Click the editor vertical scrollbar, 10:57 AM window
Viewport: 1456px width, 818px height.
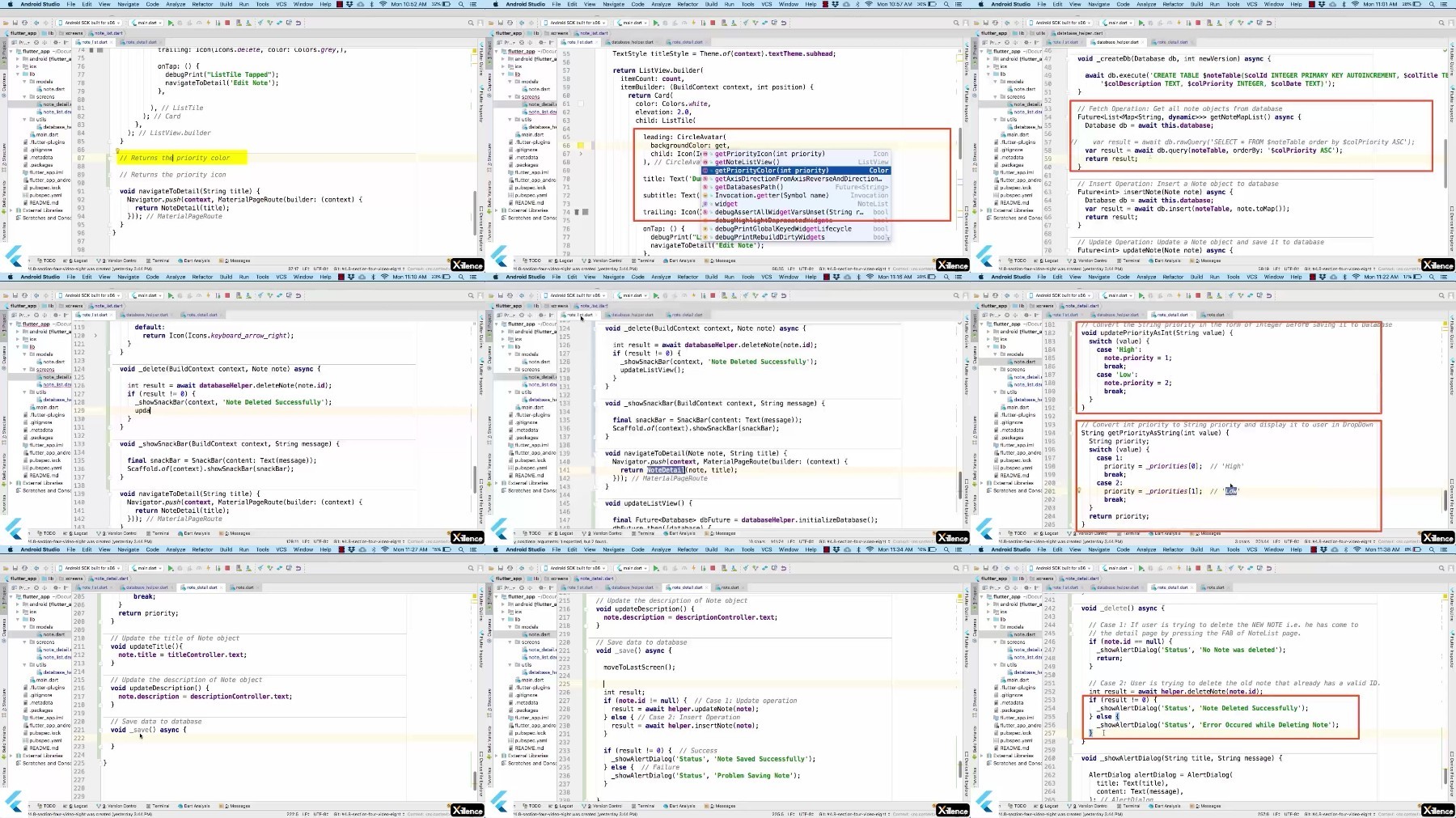click(x=960, y=143)
